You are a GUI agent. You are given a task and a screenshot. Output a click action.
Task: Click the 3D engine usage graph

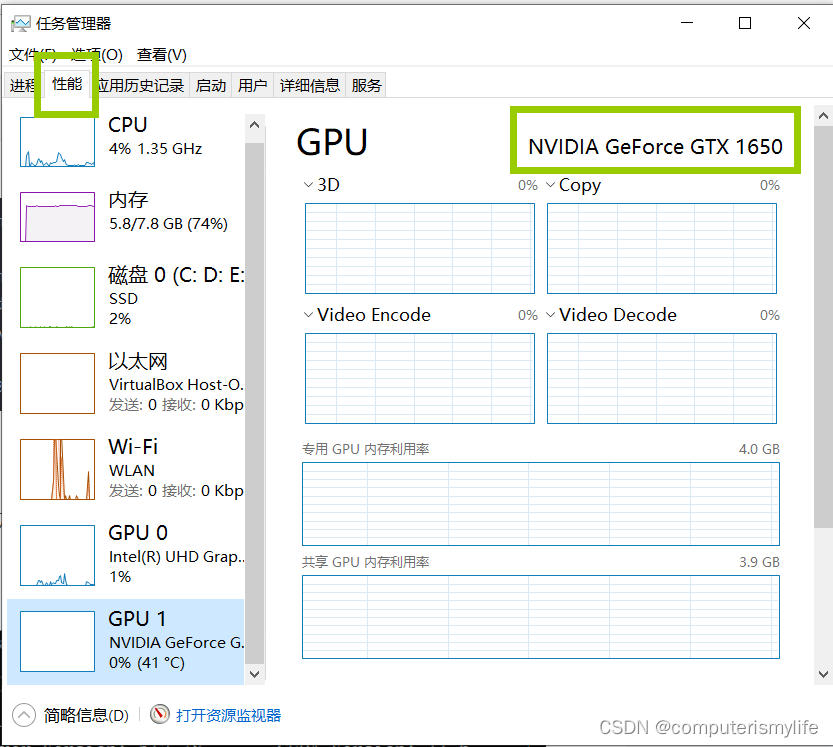(420, 248)
